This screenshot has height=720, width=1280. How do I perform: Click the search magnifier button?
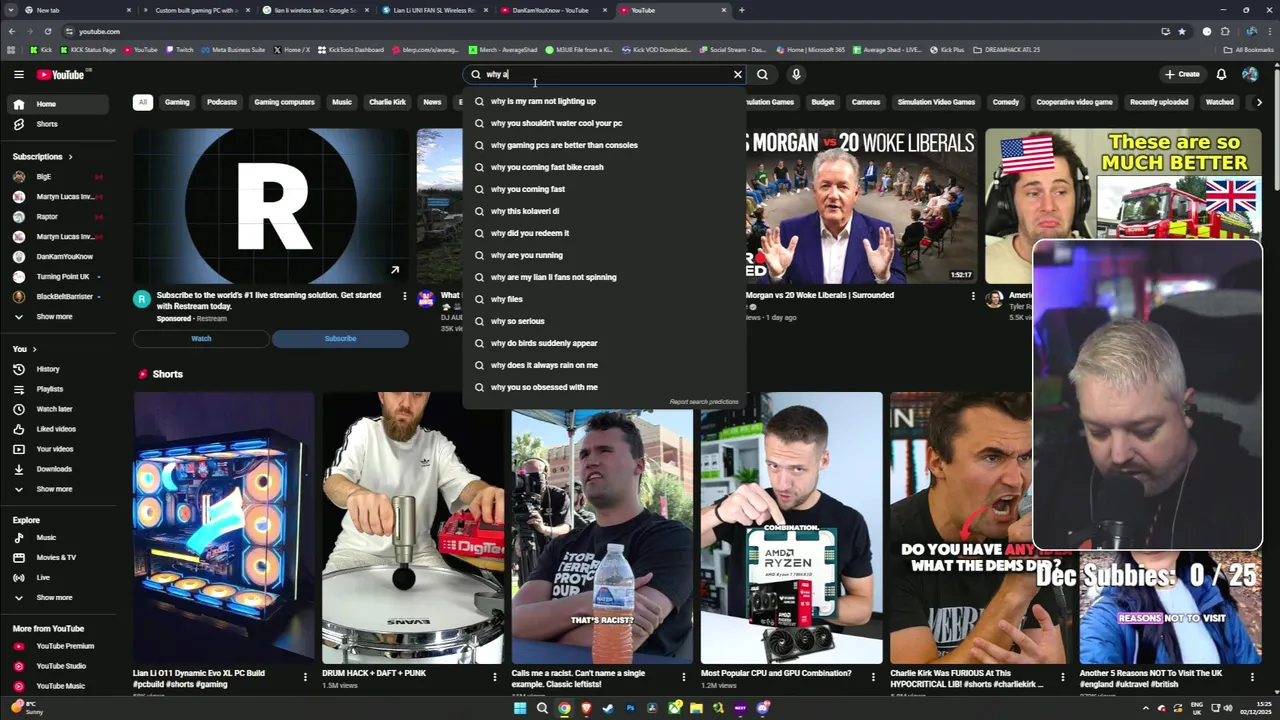click(x=762, y=74)
